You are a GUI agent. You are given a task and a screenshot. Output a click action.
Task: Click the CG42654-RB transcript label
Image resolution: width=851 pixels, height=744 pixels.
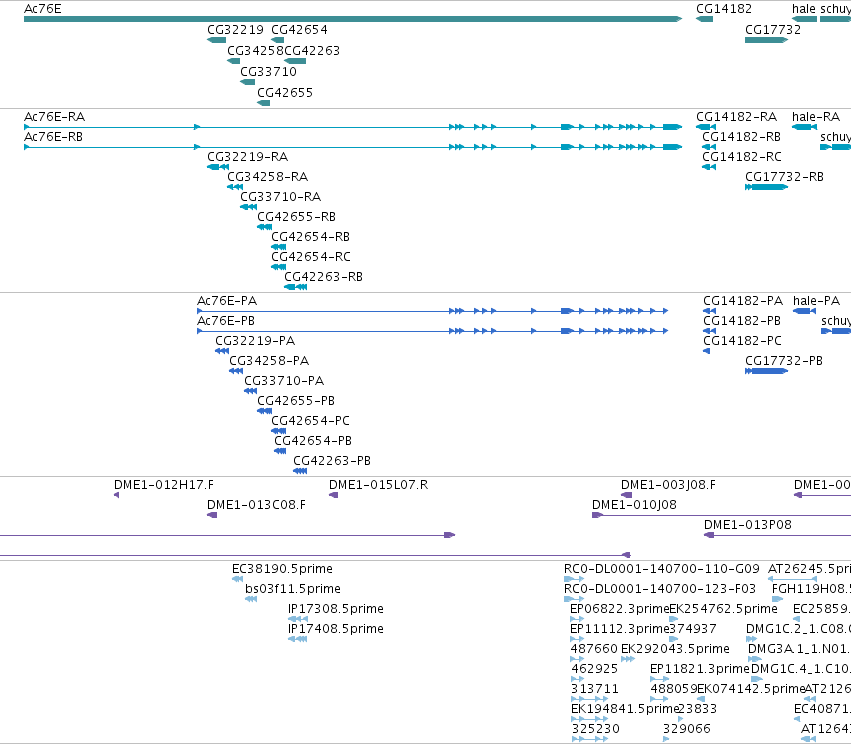click(310, 237)
